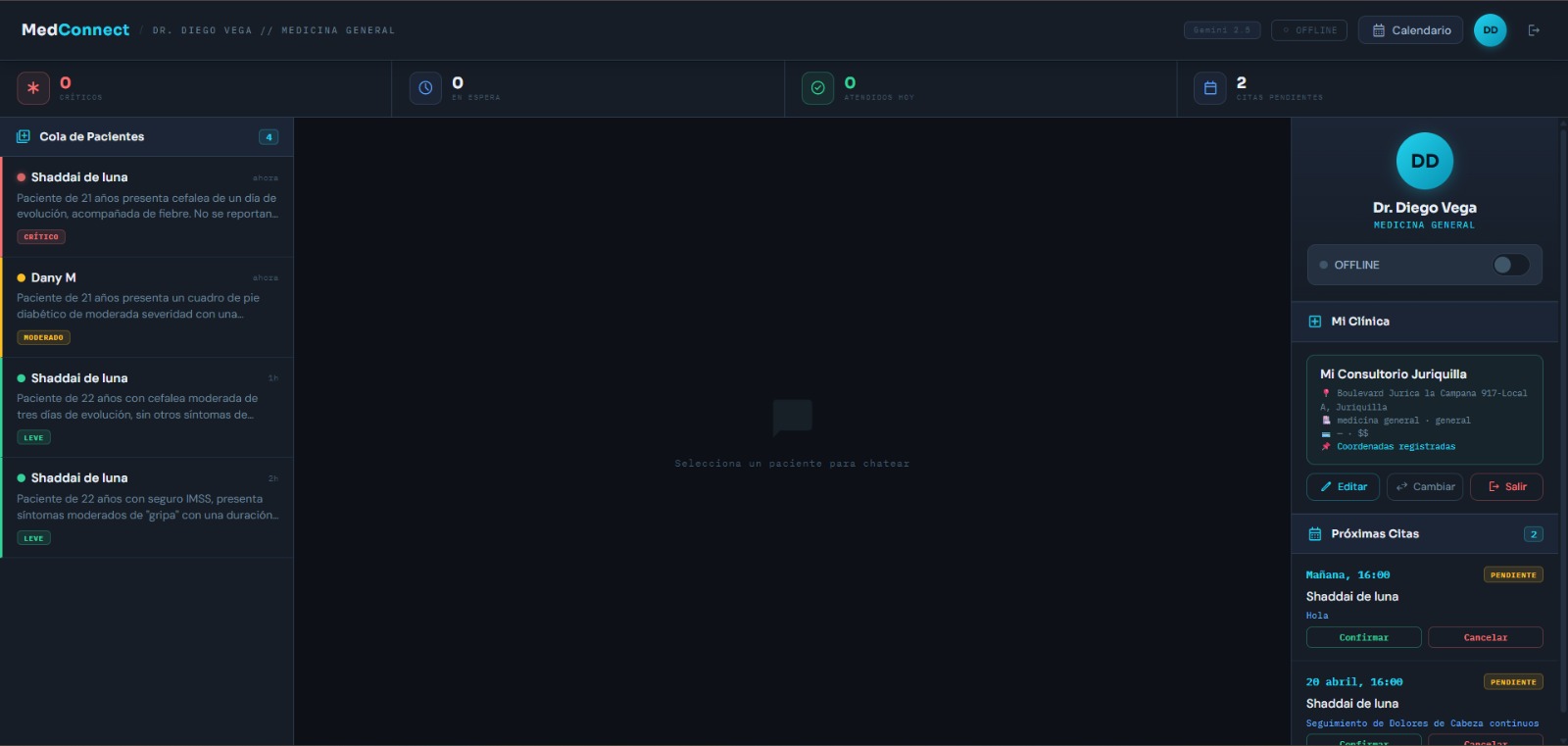This screenshot has height=746, width=1568.
Task: Click the MedConnect logo
Action: (x=75, y=29)
